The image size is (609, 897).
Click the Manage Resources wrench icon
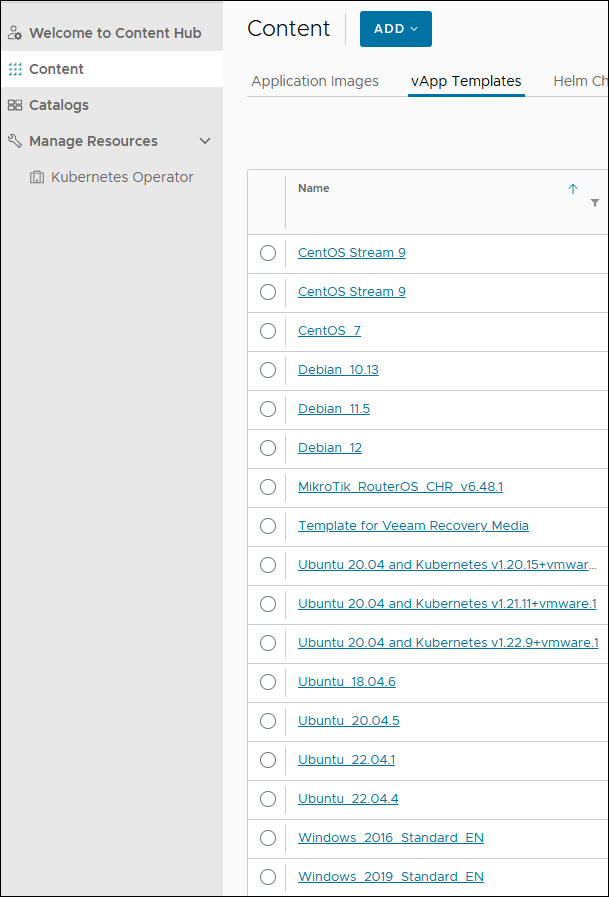point(14,141)
